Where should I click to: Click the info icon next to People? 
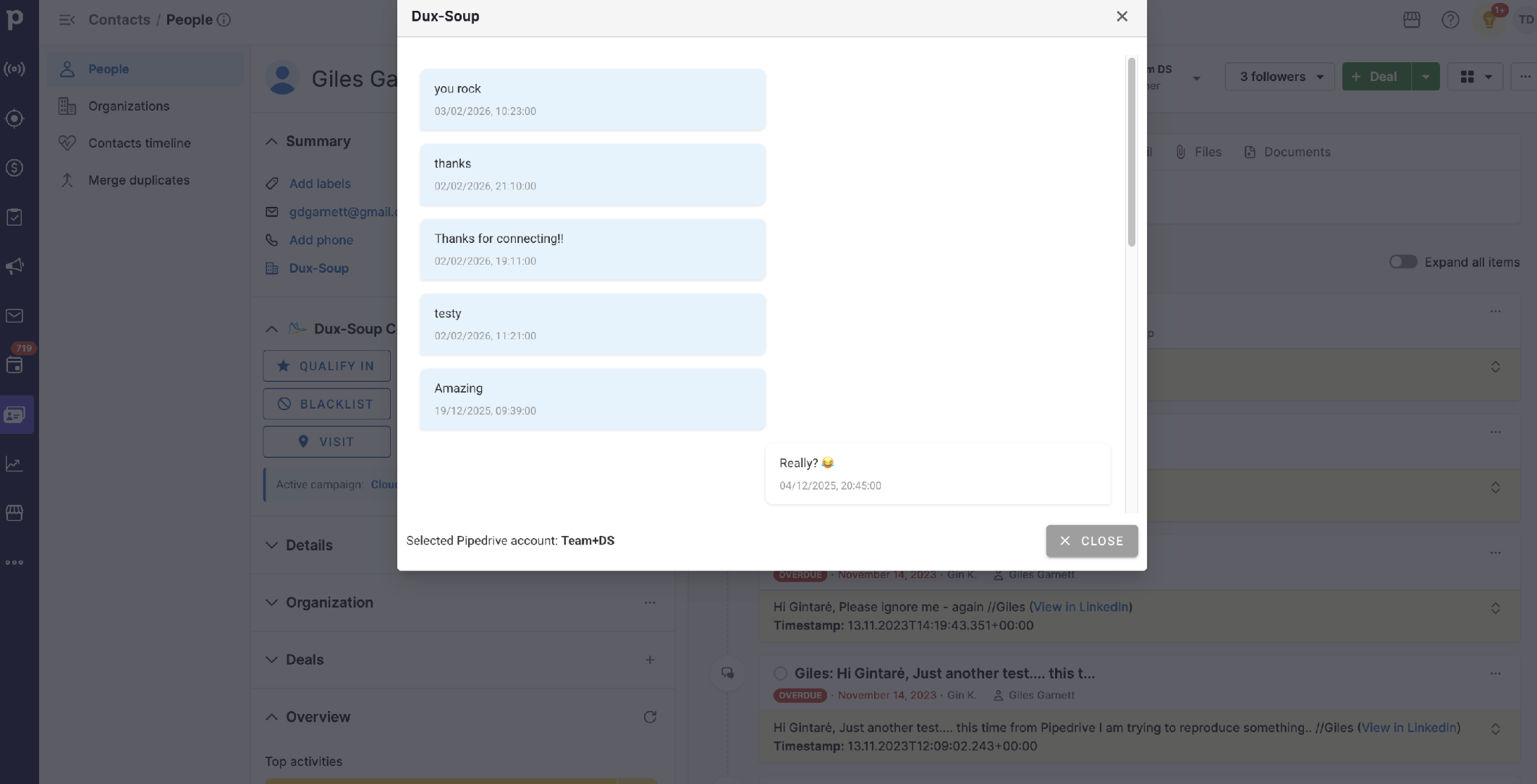[224, 20]
